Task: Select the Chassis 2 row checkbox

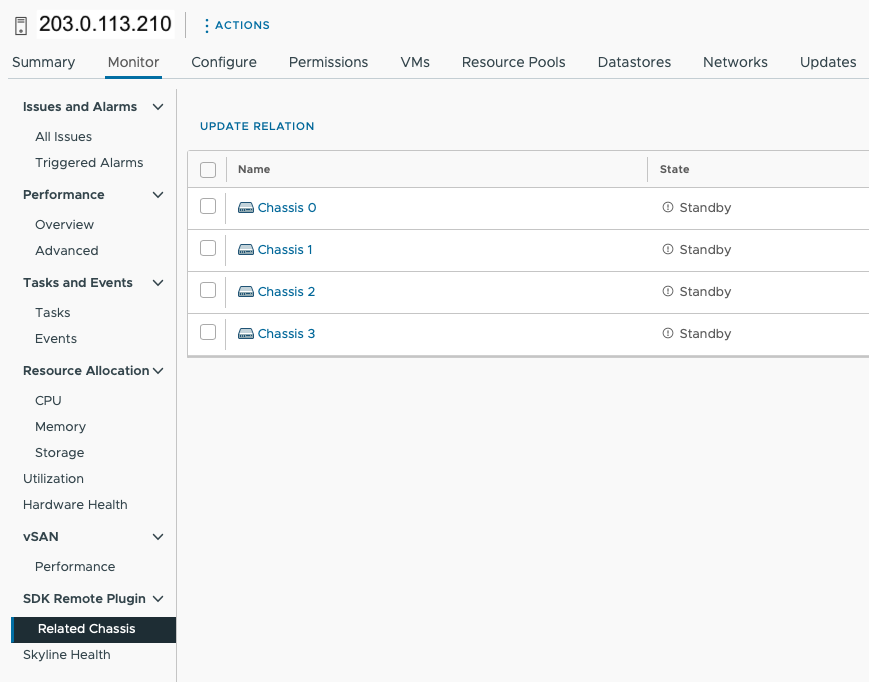Action: 208,290
